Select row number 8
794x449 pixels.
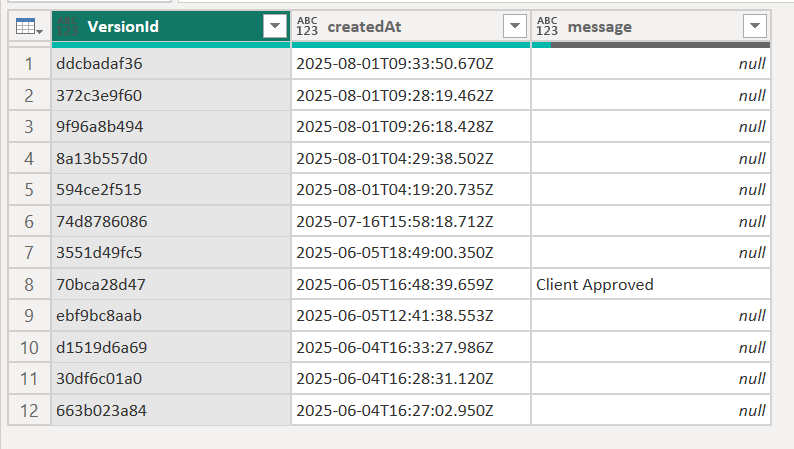coord(29,284)
